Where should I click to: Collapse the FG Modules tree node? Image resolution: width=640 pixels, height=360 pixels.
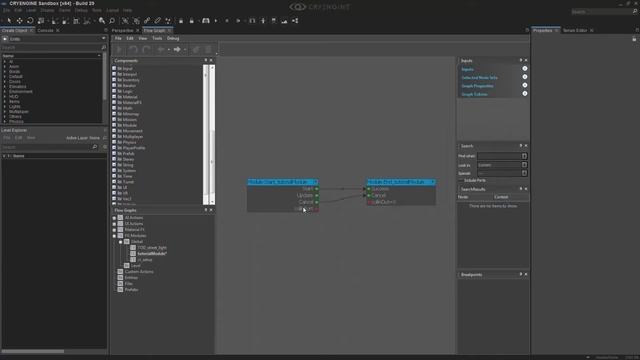tap(114, 236)
